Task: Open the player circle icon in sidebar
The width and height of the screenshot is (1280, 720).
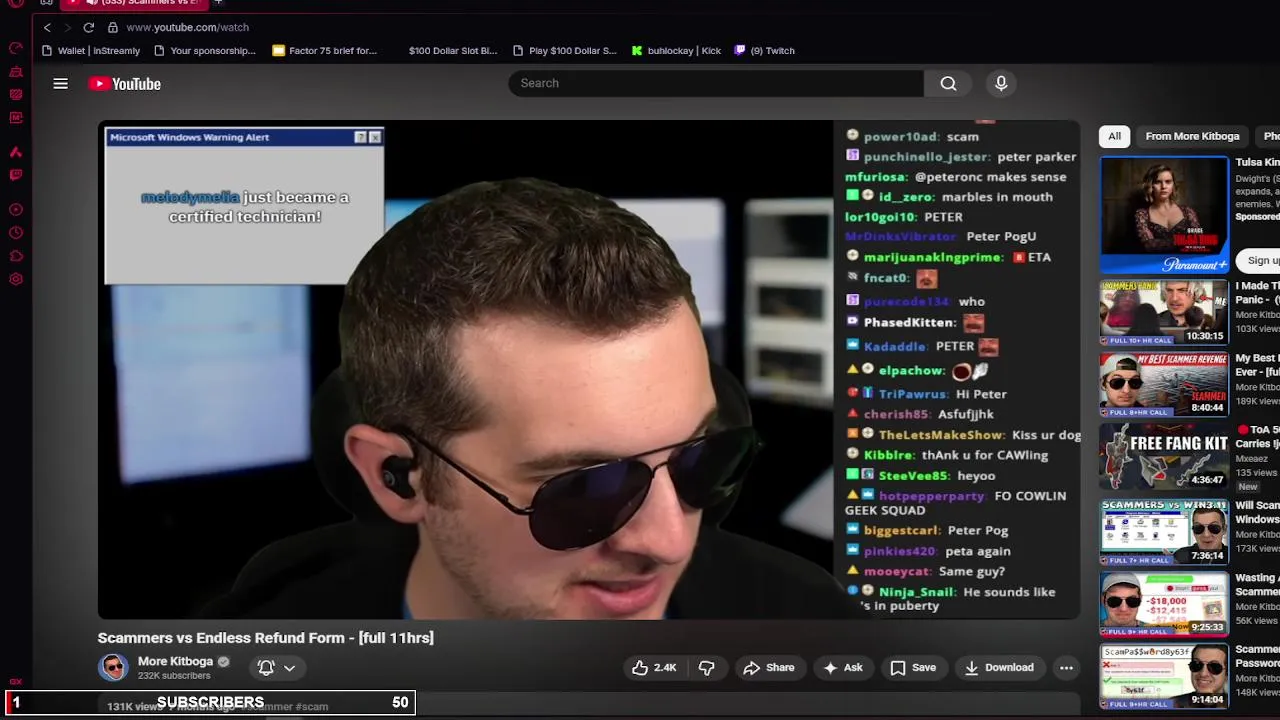Action: click(16, 210)
